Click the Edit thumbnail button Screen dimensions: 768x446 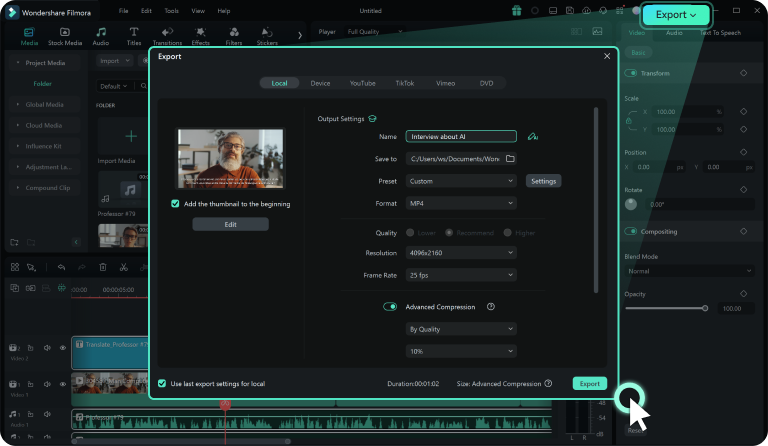(x=230, y=224)
